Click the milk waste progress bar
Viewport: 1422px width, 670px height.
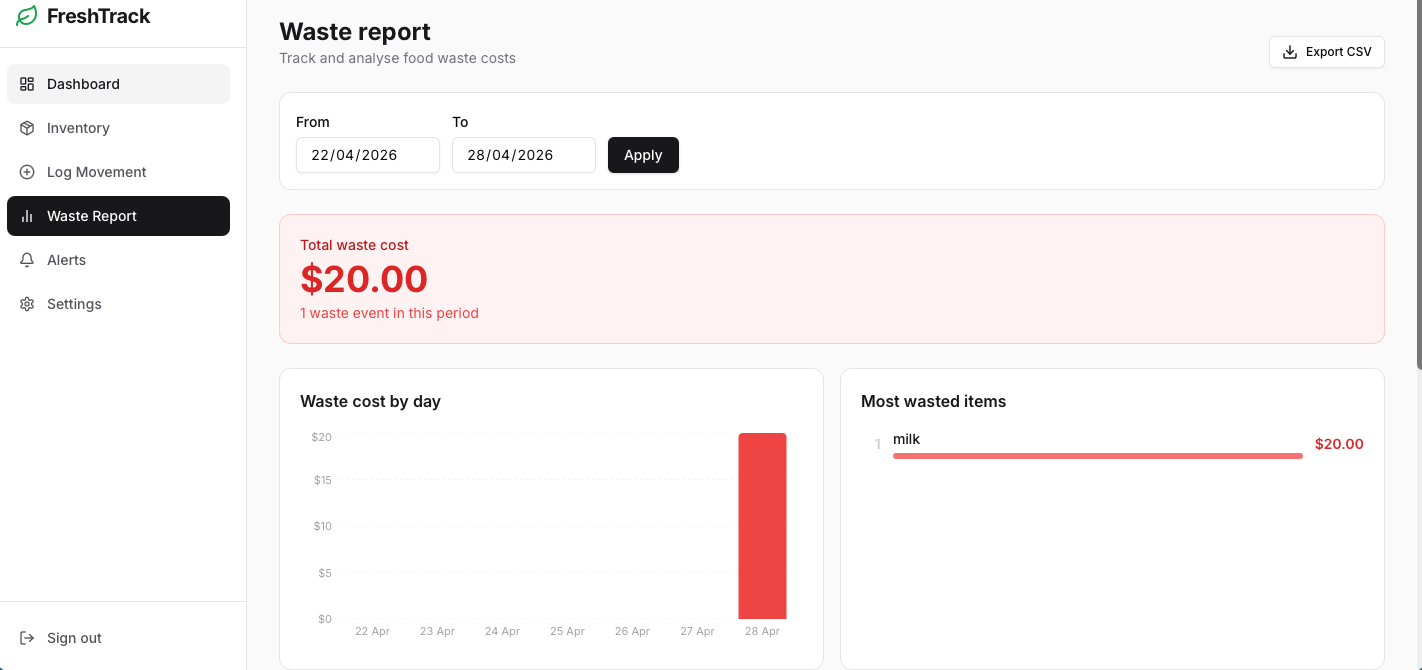tap(1097, 456)
